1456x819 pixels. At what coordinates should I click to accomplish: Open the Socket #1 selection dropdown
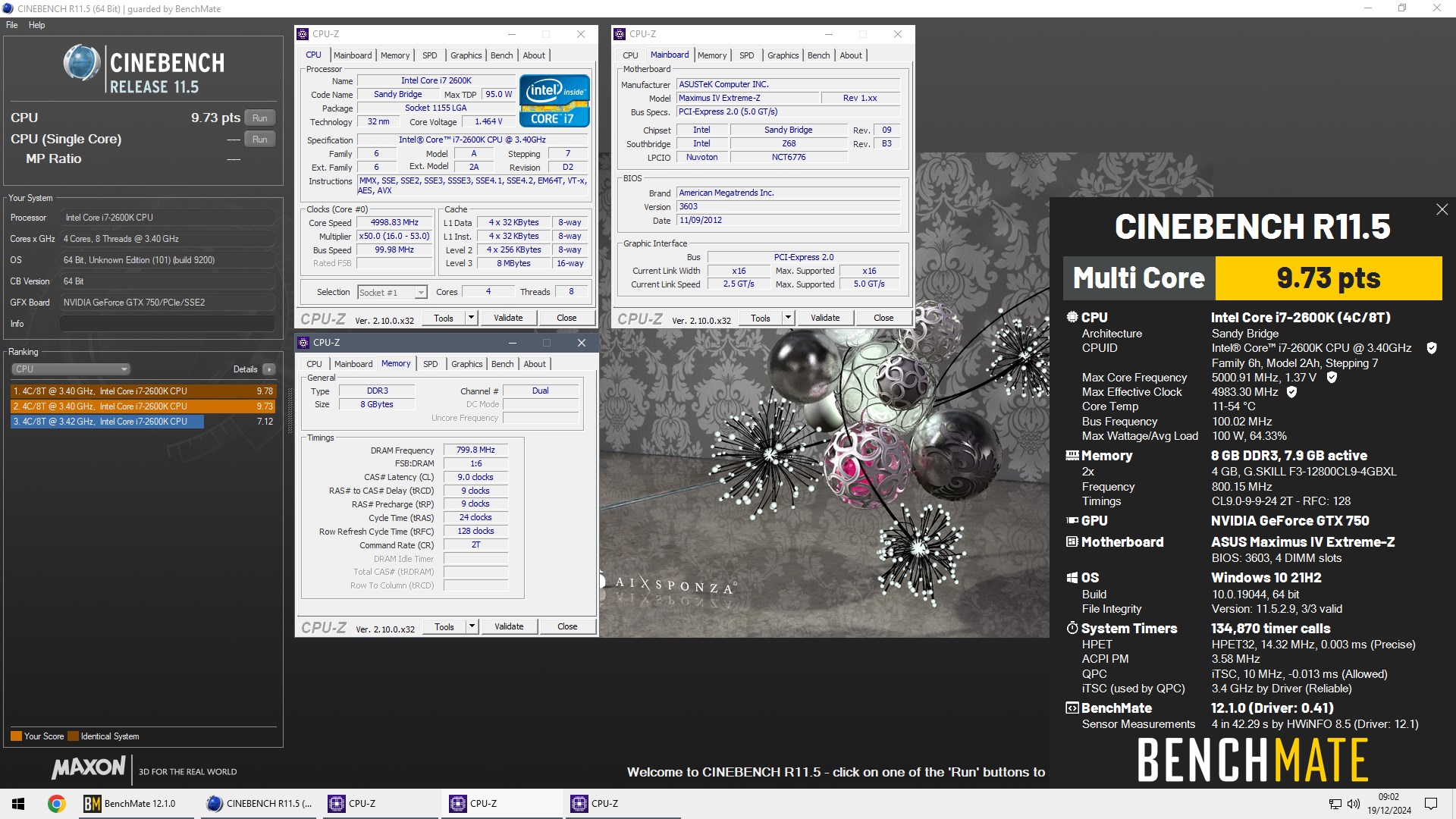[x=392, y=293]
